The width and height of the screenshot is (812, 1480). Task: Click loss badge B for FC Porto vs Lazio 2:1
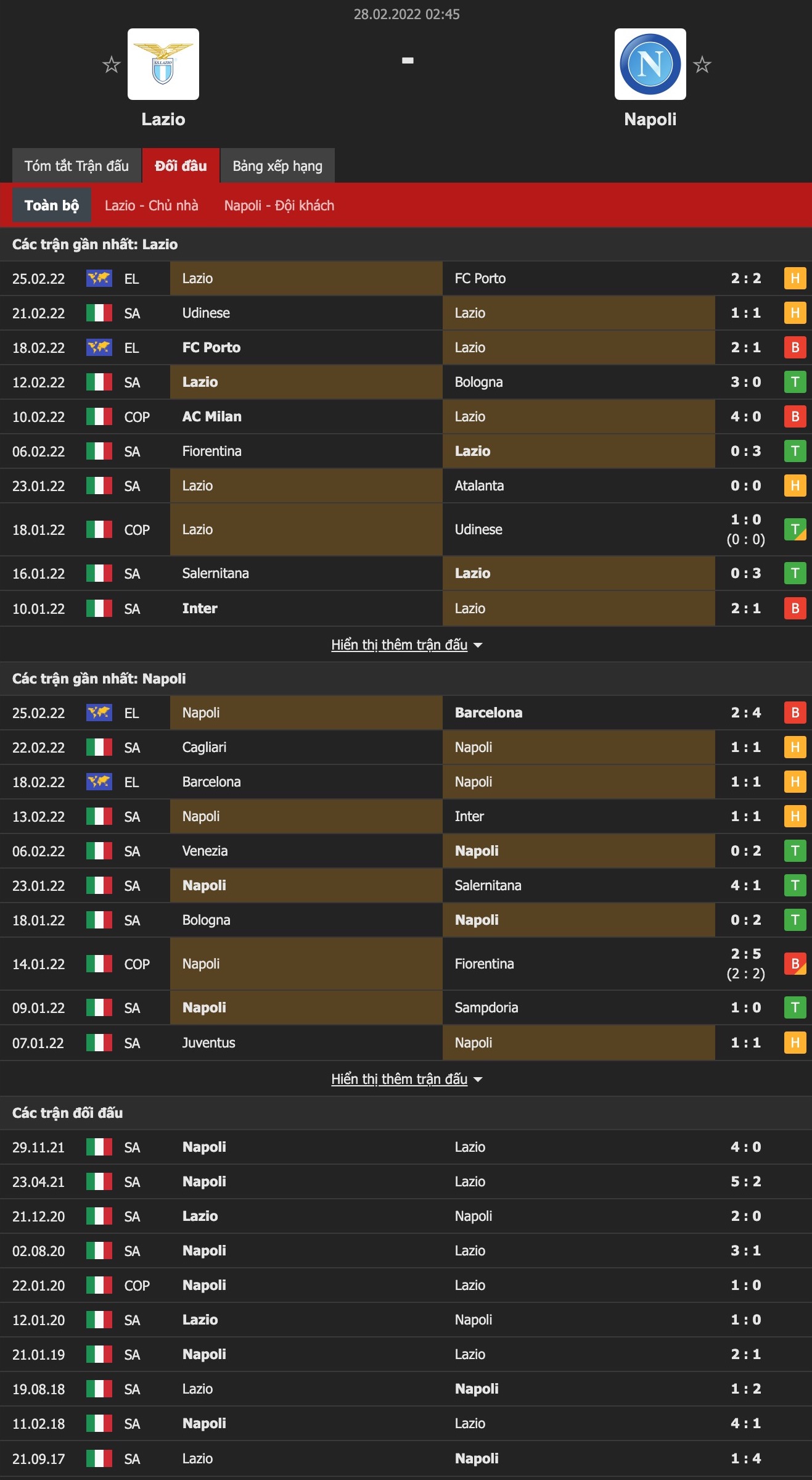click(x=795, y=347)
